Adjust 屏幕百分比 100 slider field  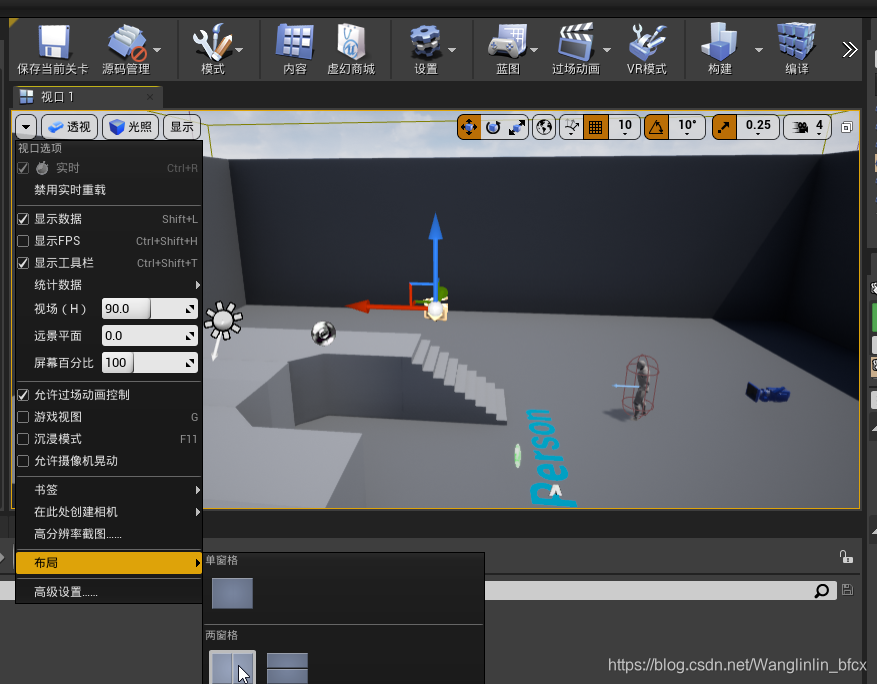(x=150, y=362)
